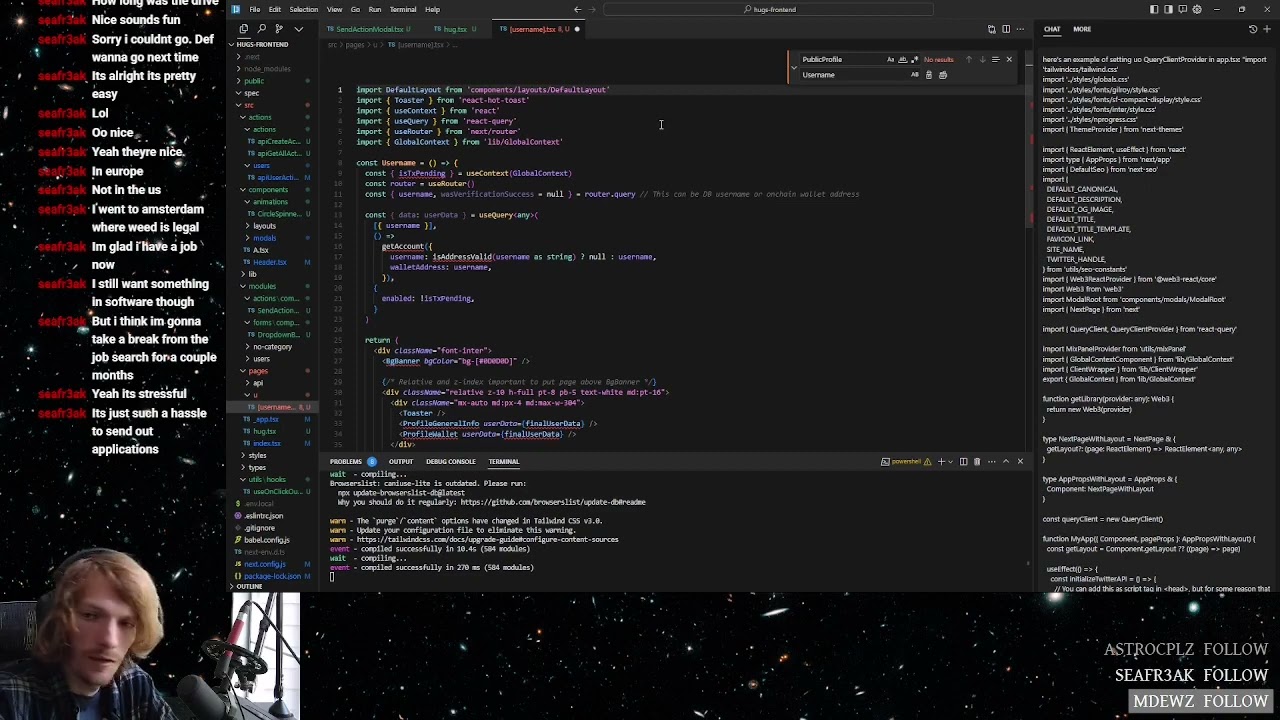Open the Explorer view icon
This screenshot has height=720, width=1280.
pyautogui.click(x=243, y=29)
